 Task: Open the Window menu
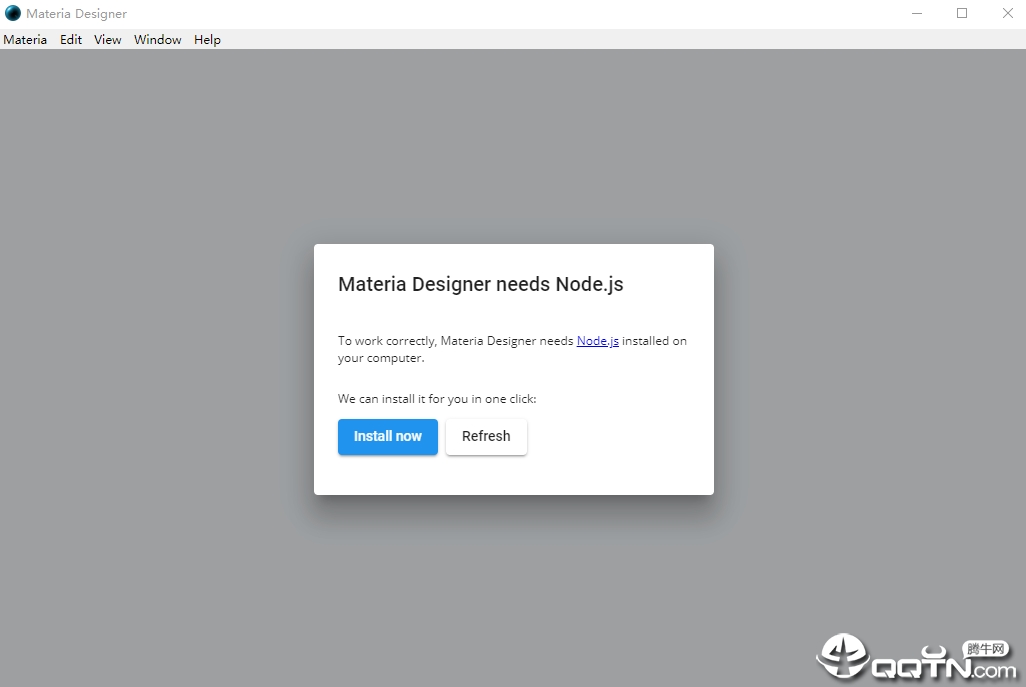158,39
